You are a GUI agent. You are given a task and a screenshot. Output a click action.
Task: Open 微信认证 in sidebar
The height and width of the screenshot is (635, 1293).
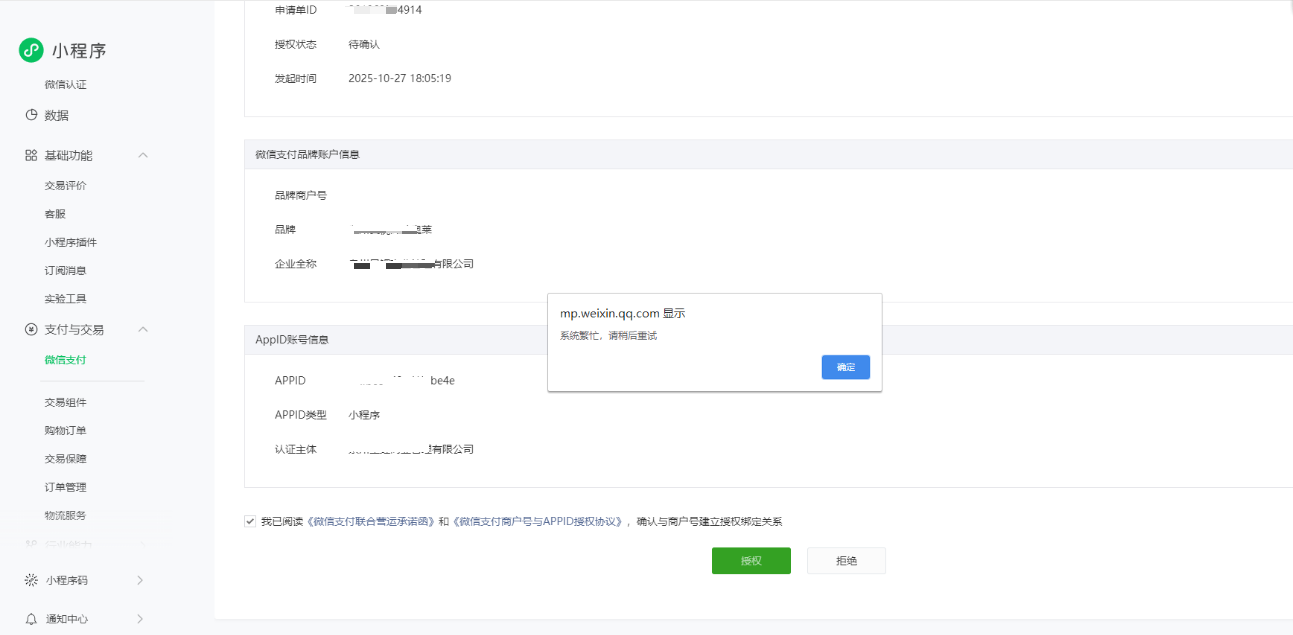(66, 84)
